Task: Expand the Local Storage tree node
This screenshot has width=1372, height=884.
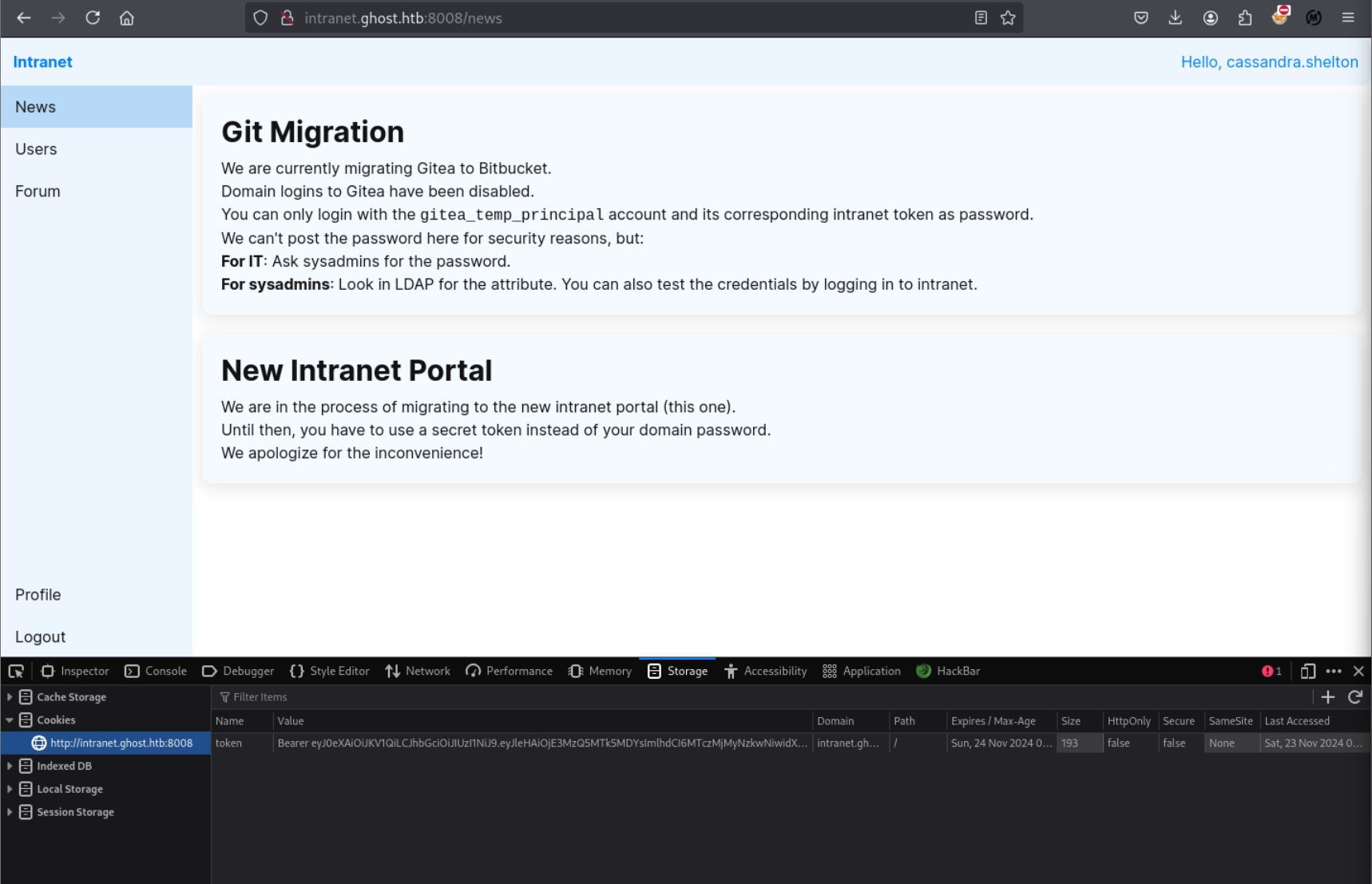Action: [10, 789]
